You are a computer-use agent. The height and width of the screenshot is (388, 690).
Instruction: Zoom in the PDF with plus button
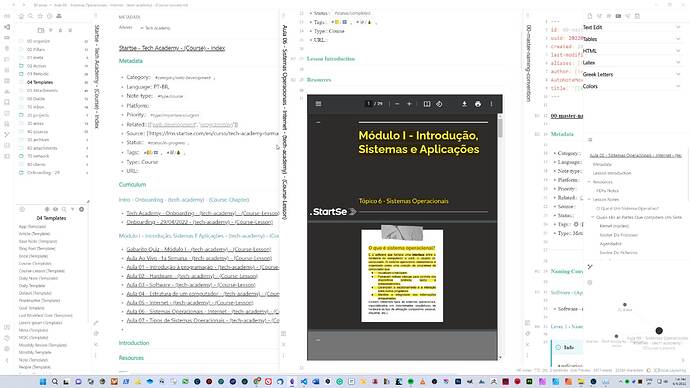[x=409, y=104]
